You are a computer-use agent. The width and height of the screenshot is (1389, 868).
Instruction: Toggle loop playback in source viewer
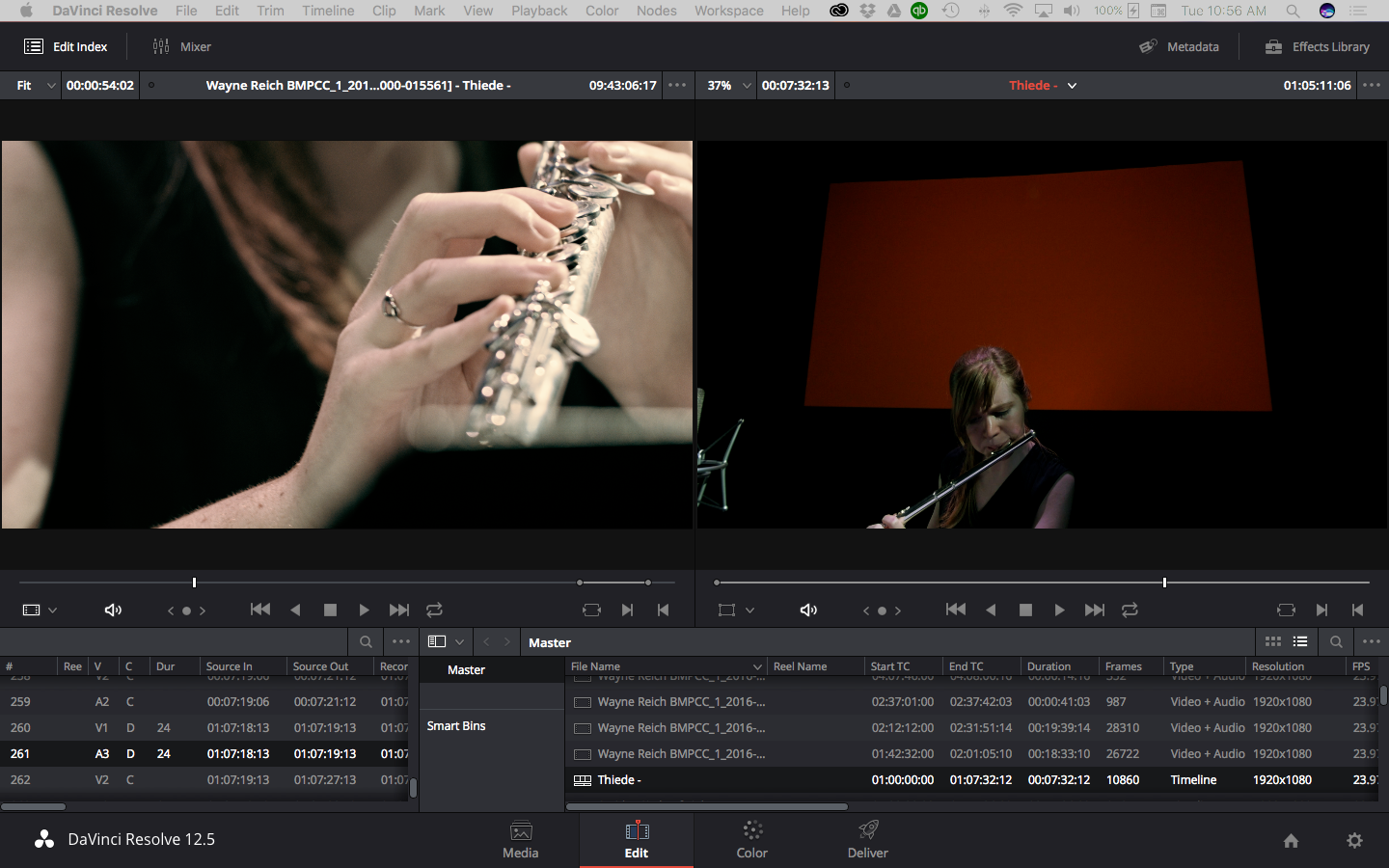(434, 610)
